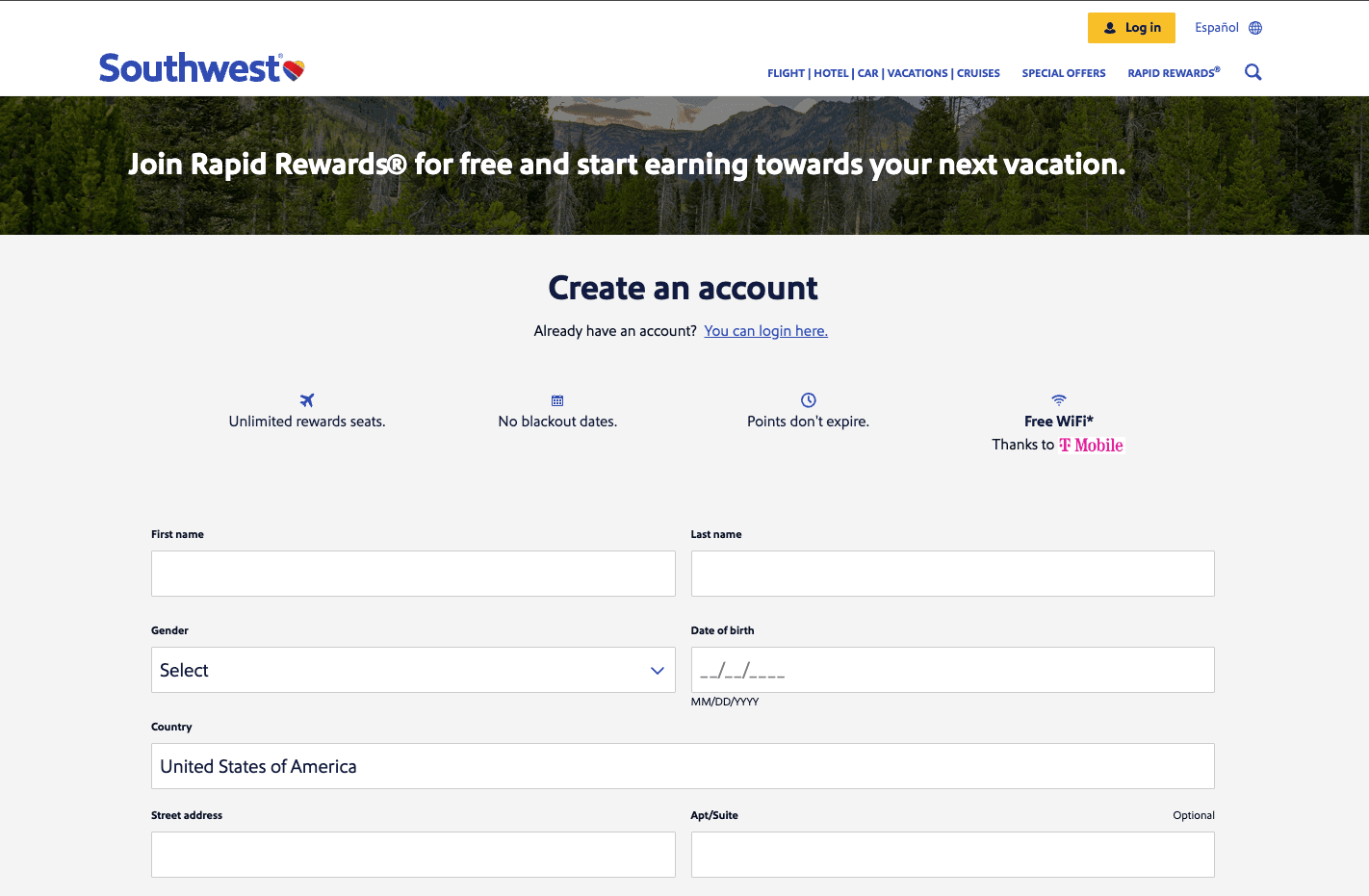
Task: Click the T-Mobile logo
Action: 1091,444
